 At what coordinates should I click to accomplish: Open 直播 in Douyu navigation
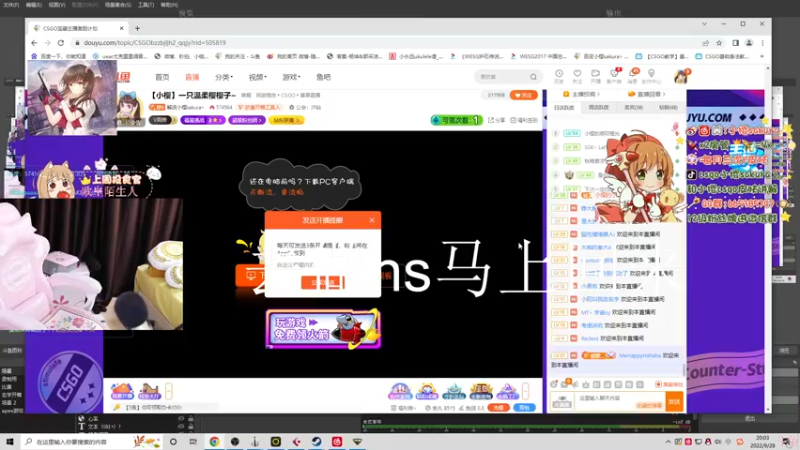[192, 77]
